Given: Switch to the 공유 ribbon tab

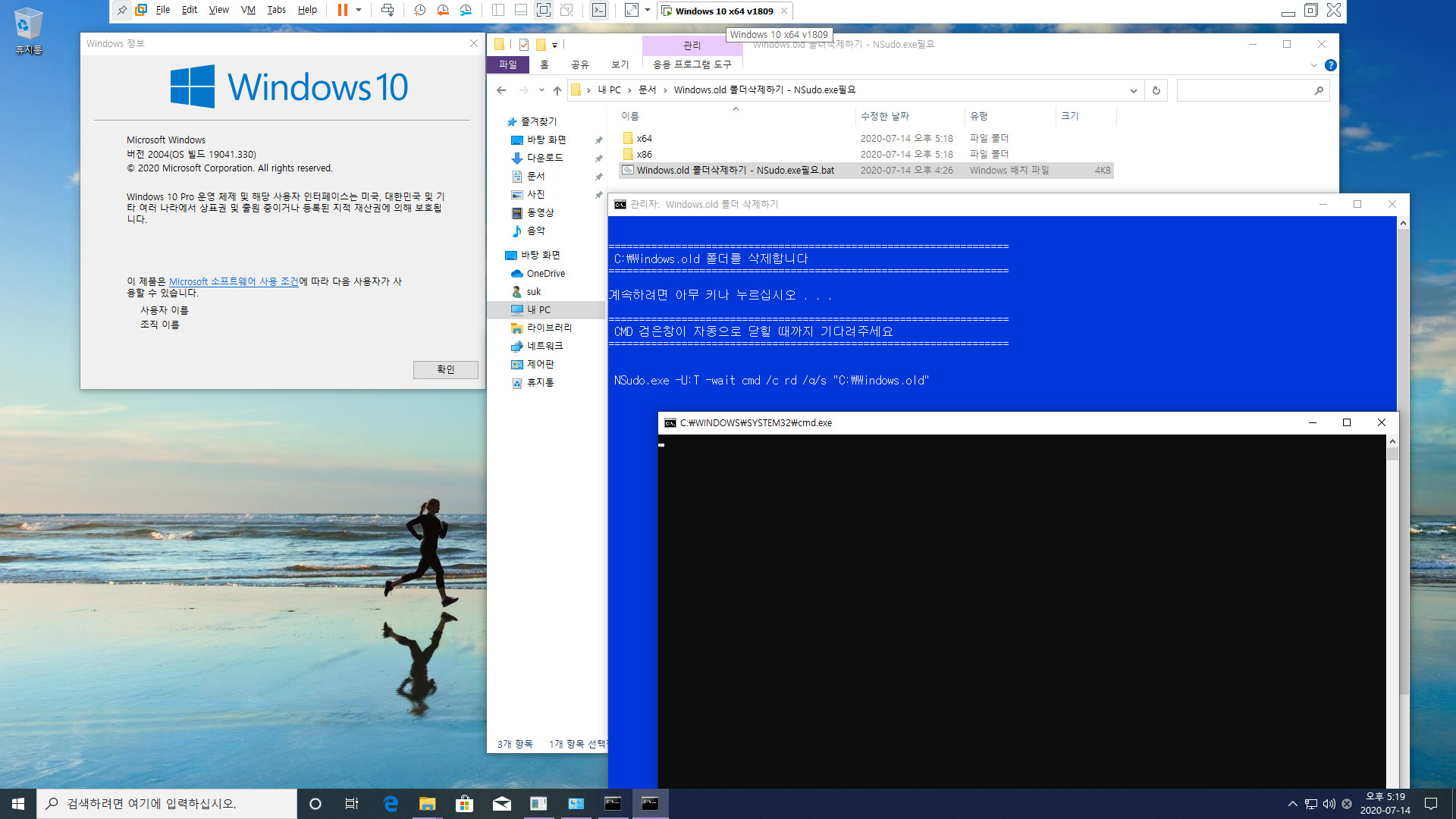Looking at the screenshot, I should pyautogui.click(x=580, y=65).
